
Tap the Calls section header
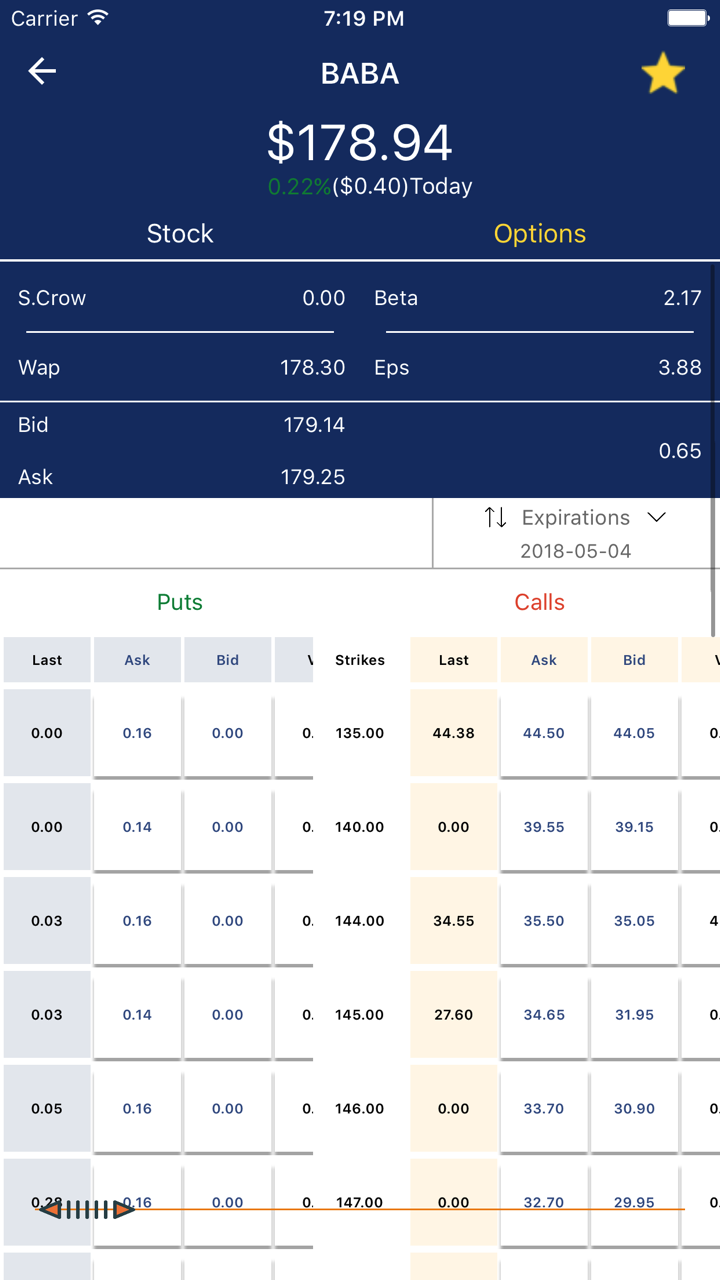(x=540, y=602)
